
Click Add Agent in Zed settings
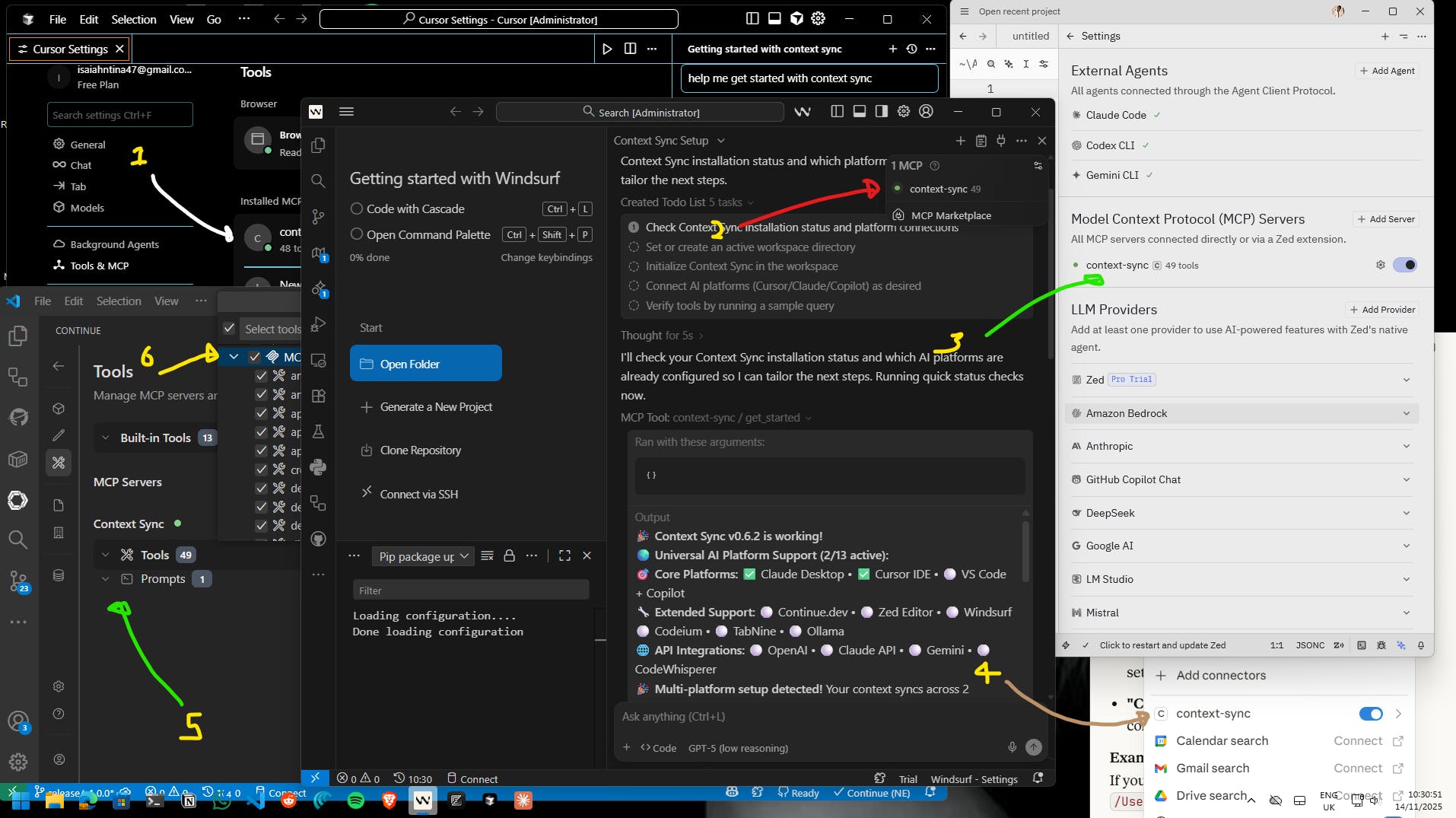pyautogui.click(x=1388, y=71)
